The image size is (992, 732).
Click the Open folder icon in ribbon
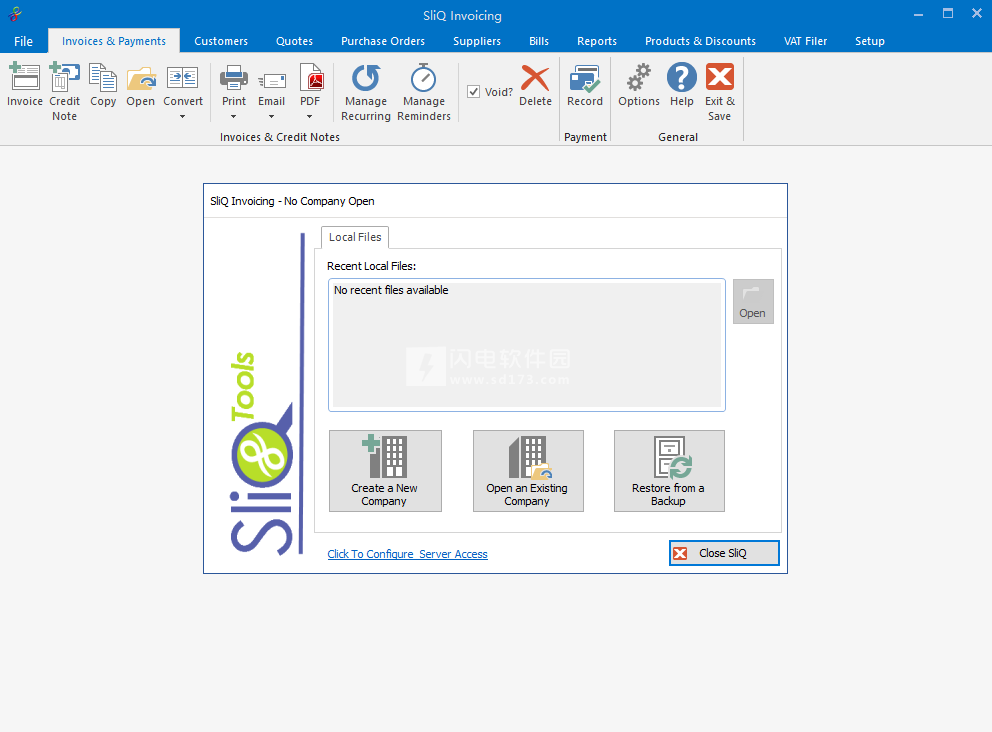pos(140,85)
